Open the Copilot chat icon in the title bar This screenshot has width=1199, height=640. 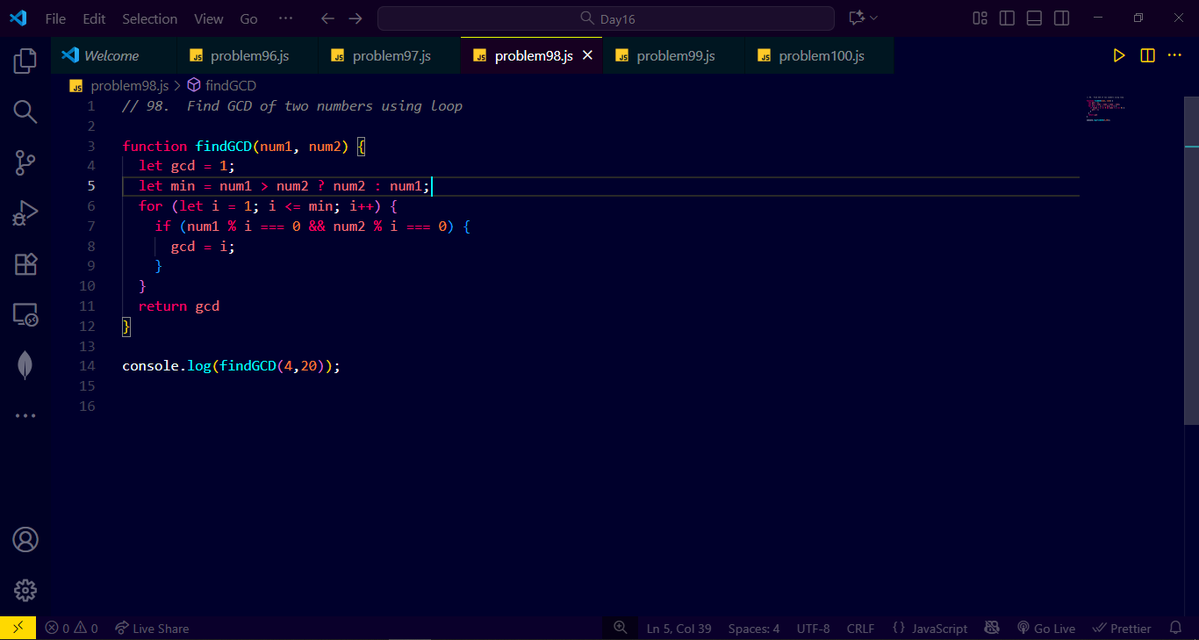point(856,18)
